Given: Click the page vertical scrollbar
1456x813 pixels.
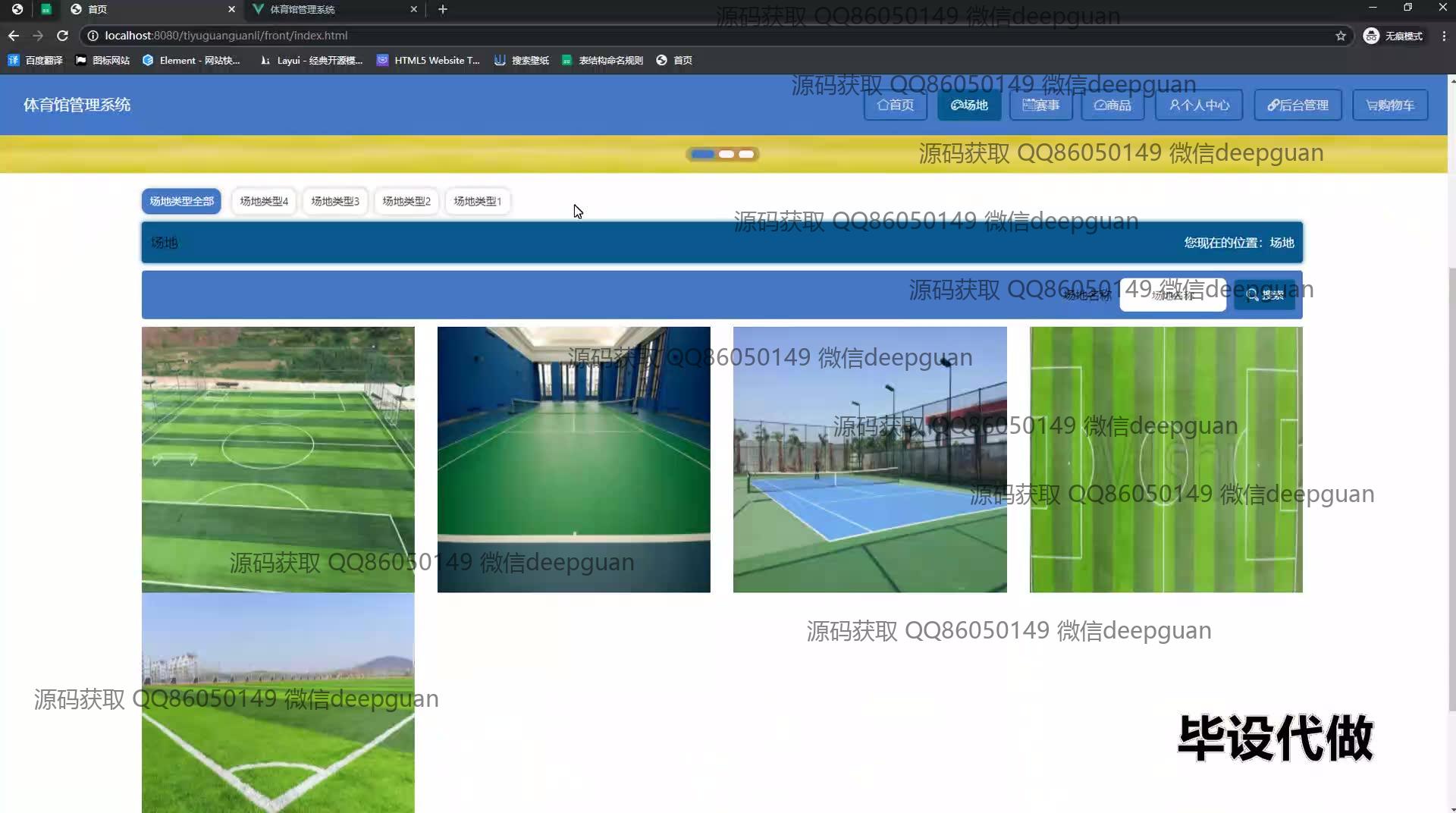Looking at the screenshot, I should click(1451, 489).
